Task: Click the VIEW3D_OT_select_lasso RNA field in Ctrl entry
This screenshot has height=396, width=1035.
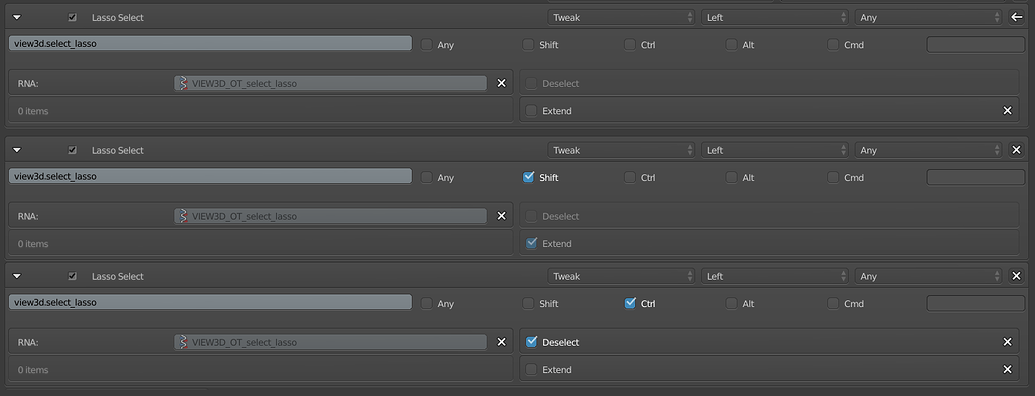Action: coord(331,342)
